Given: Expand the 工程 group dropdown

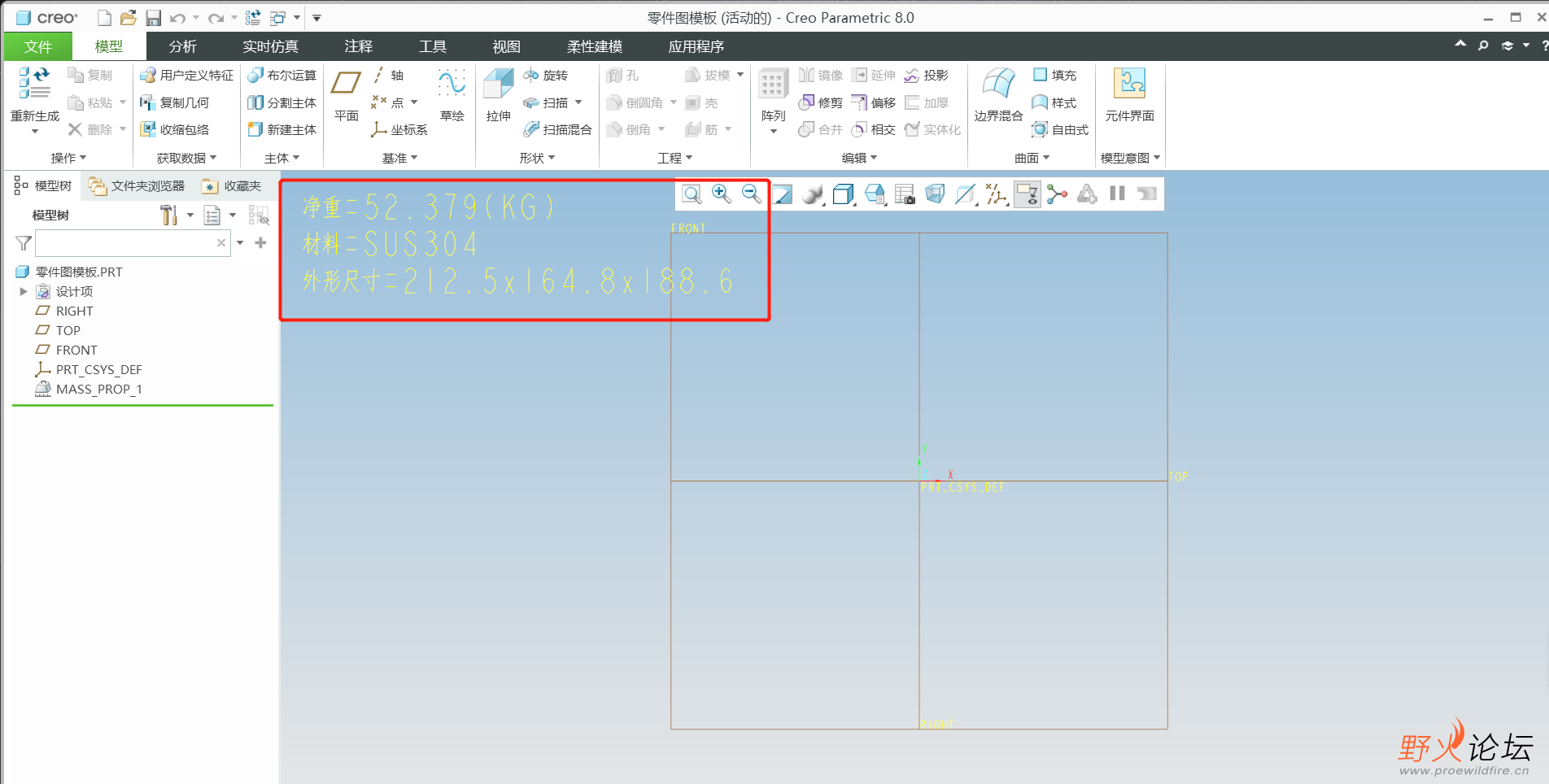Looking at the screenshot, I should coord(674,158).
